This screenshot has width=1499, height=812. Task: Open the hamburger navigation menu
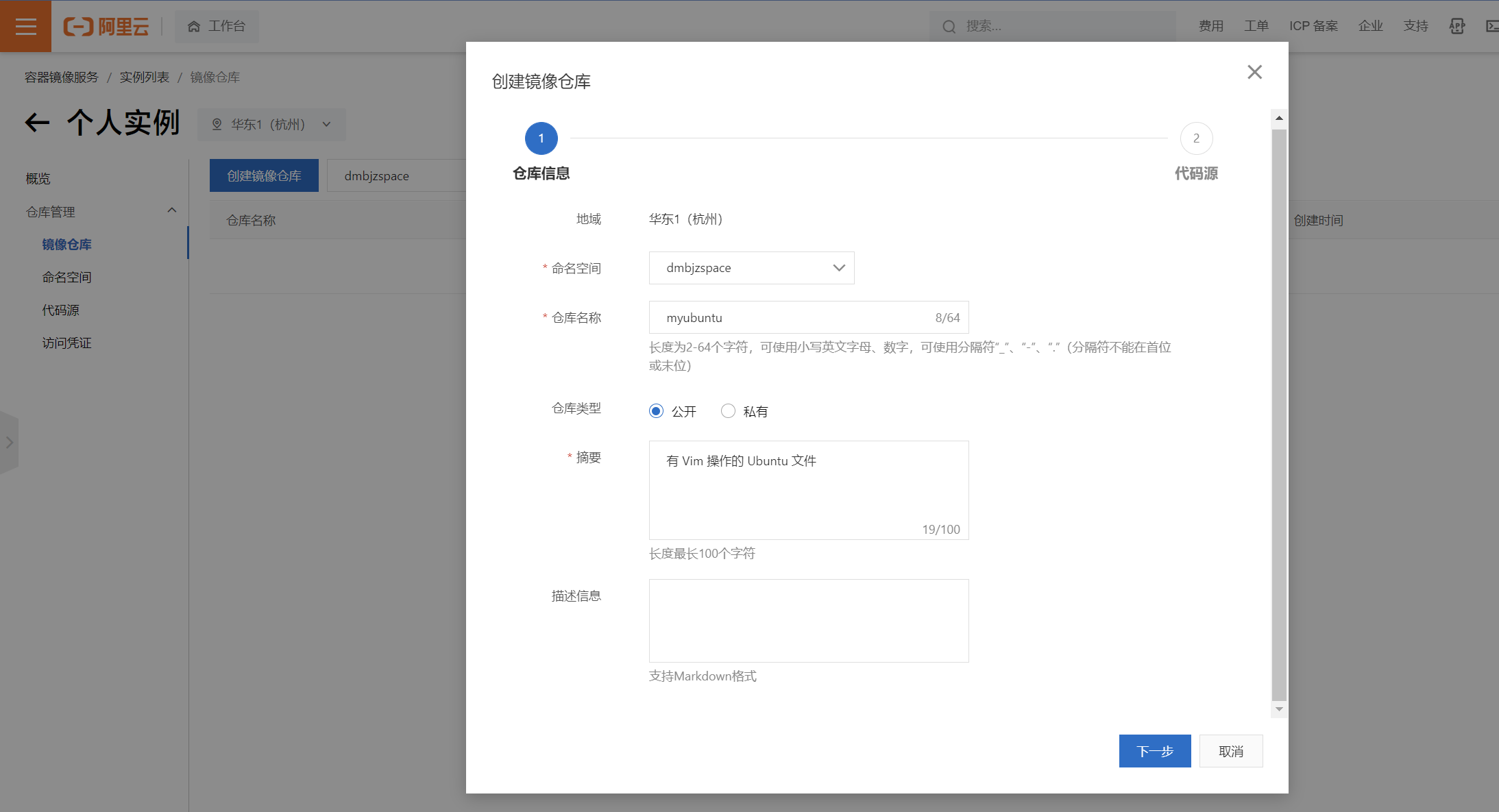click(x=25, y=26)
